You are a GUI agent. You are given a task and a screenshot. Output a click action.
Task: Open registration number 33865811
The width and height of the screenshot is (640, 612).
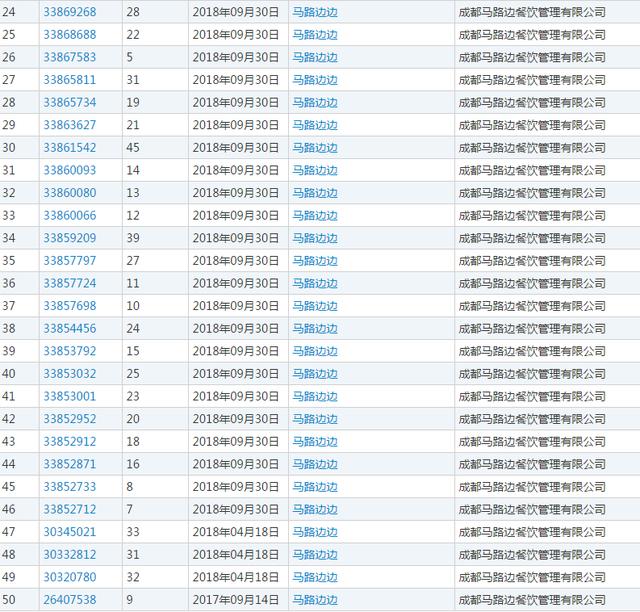[70, 80]
